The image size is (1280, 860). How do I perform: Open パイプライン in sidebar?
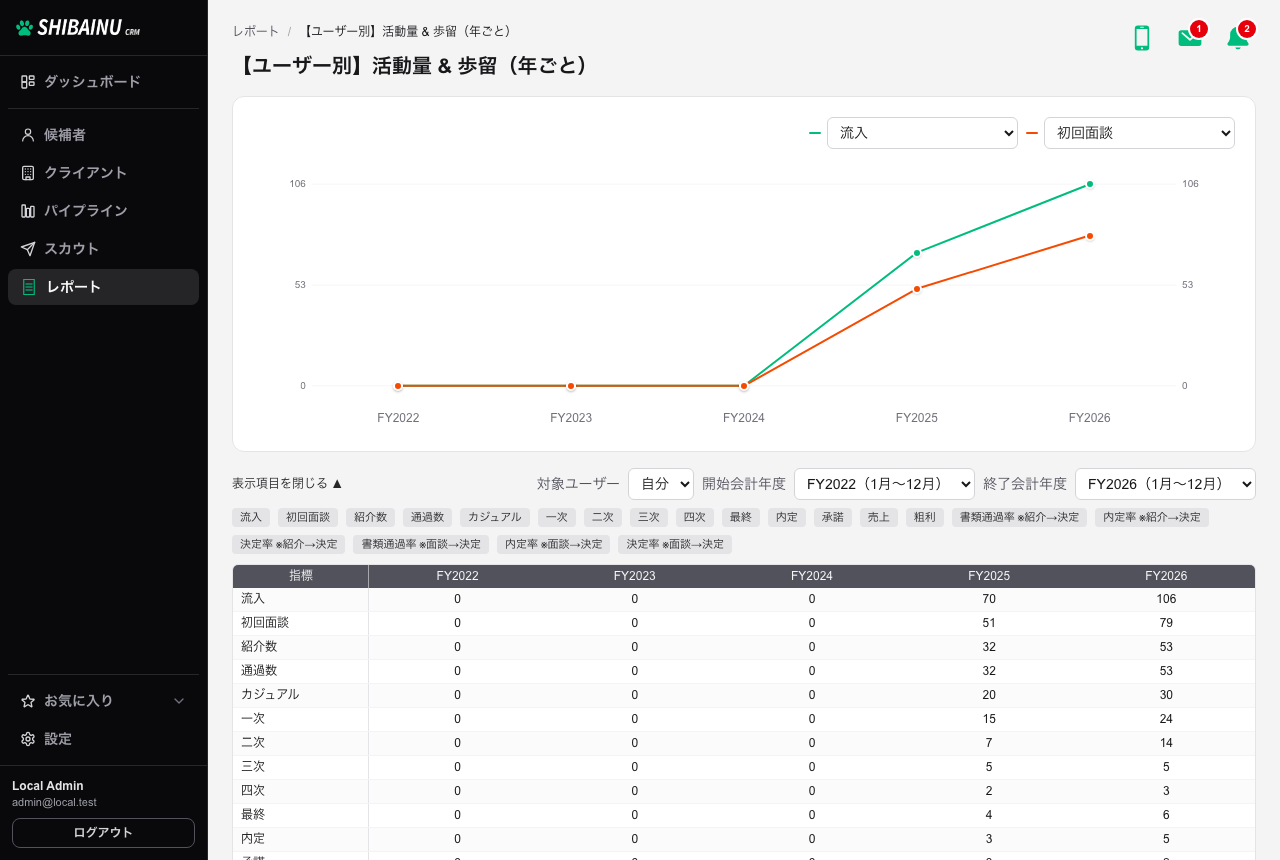[104, 211]
